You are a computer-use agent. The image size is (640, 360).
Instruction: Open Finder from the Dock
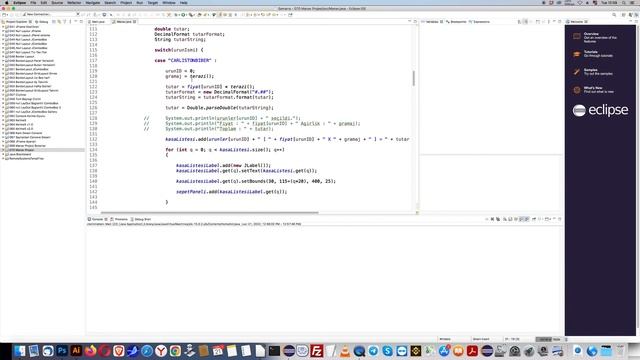point(20,351)
